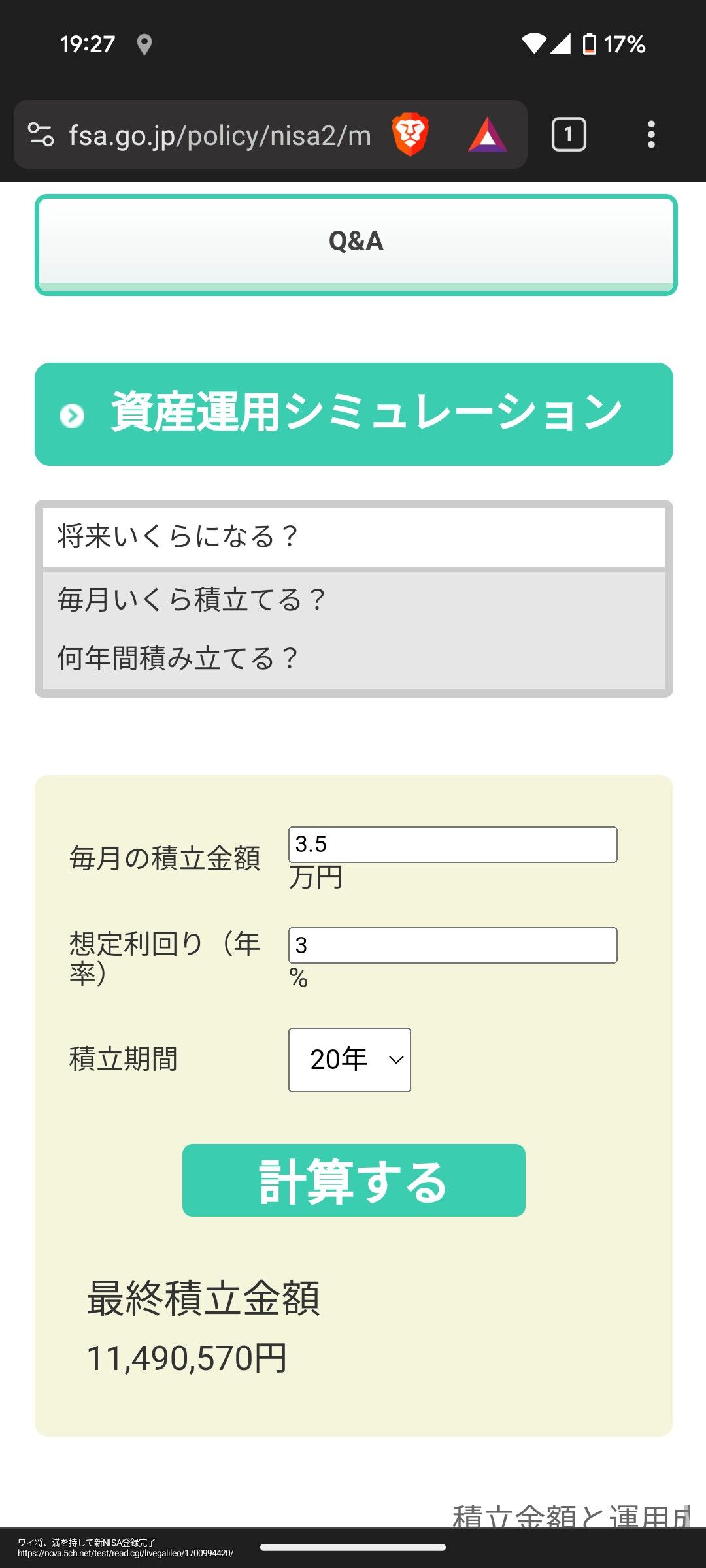706x1568 pixels.
Task: Tap the URL text fsa.go.jp/policy/nisa2
Action: [x=220, y=136]
